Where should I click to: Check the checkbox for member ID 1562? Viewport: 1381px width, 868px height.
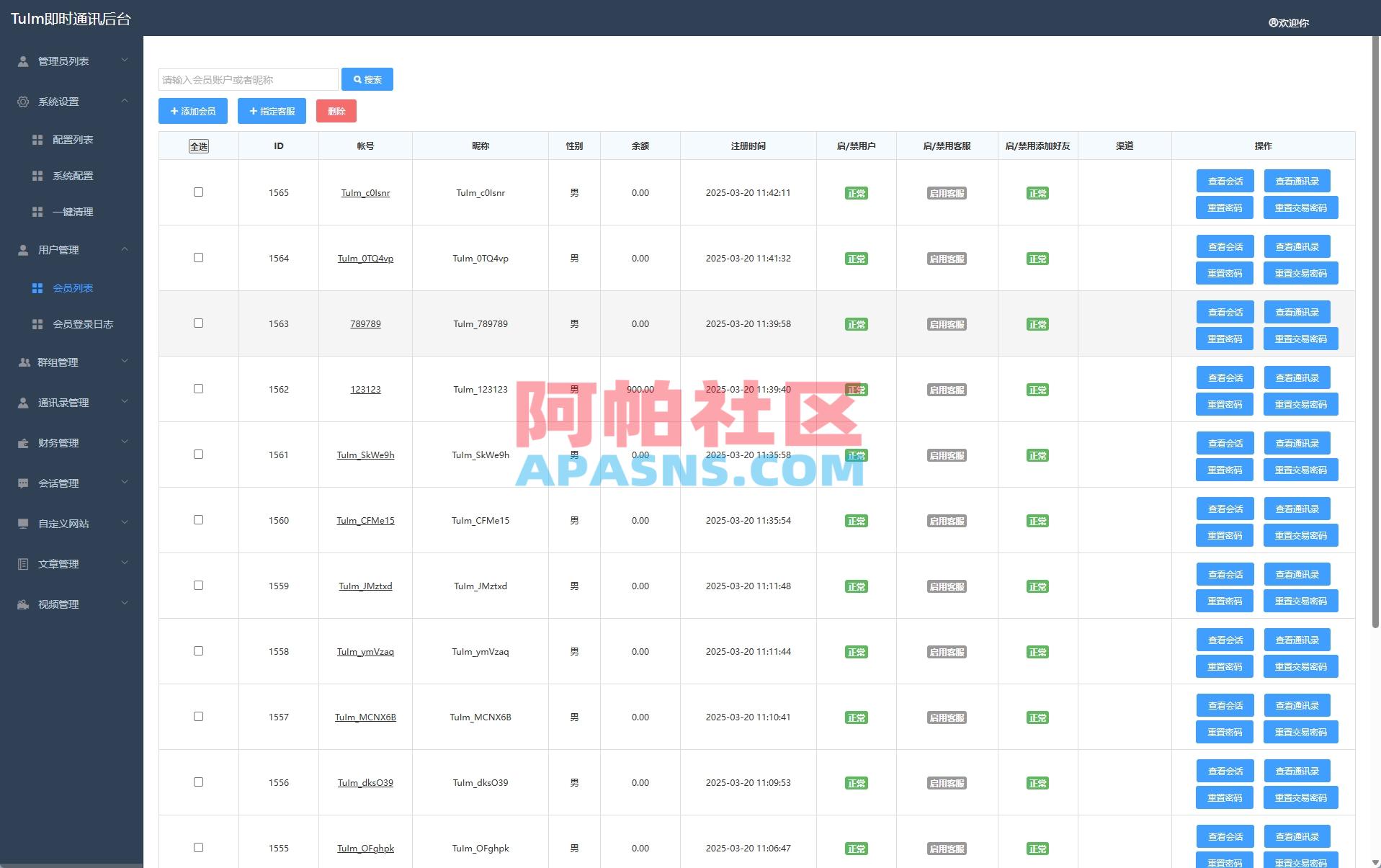point(199,388)
